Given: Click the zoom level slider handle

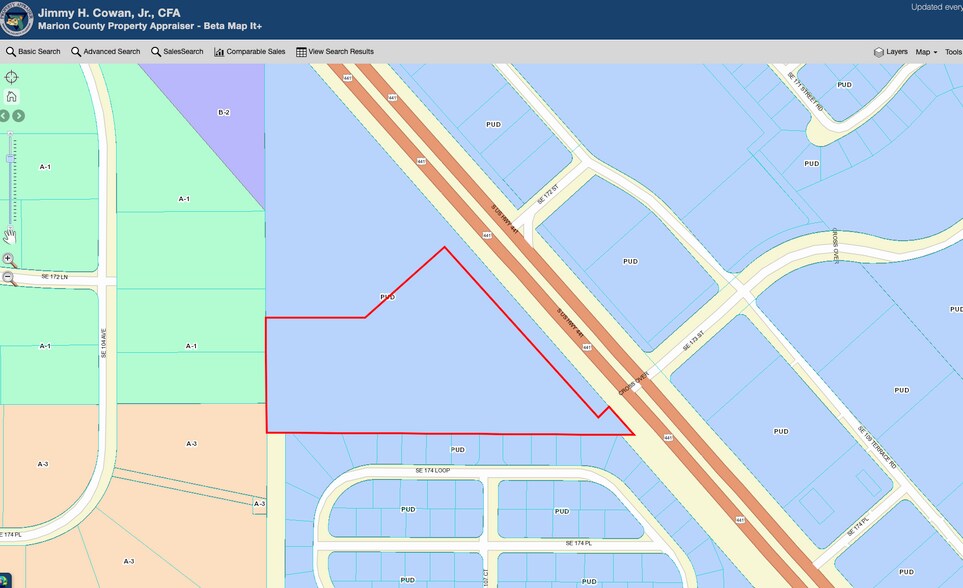Looking at the screenshot, I should tap(11, 158).
